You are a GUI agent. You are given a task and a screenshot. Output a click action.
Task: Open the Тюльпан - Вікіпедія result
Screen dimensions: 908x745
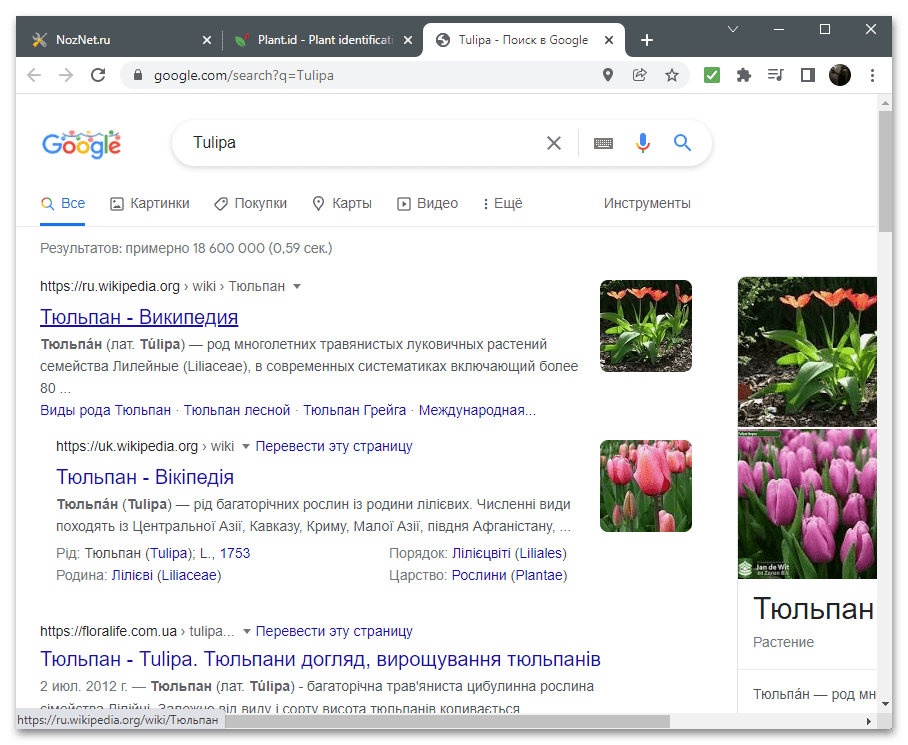[x=145, y=478]
